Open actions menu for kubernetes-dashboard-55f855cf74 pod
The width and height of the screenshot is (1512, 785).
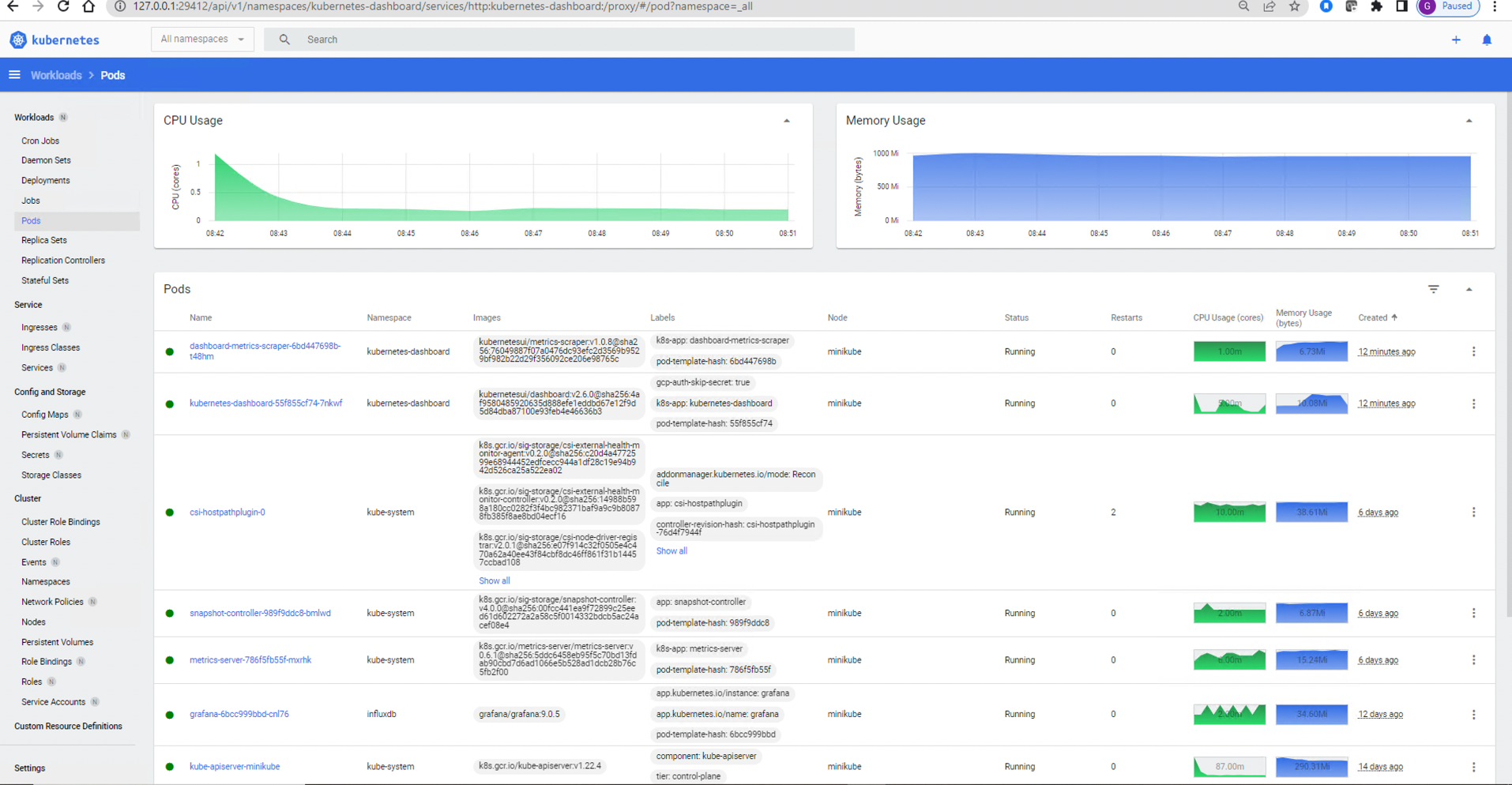1473,404
